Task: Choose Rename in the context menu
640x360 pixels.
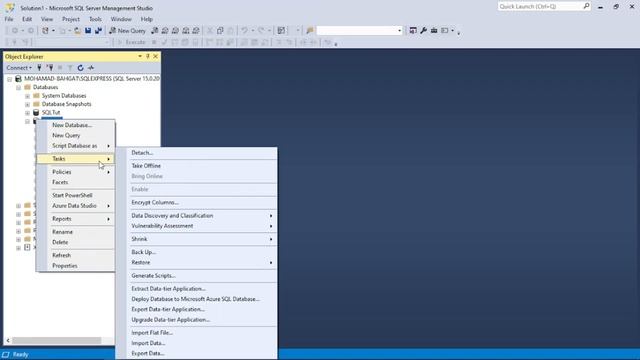Action: [x=76, y=232]
